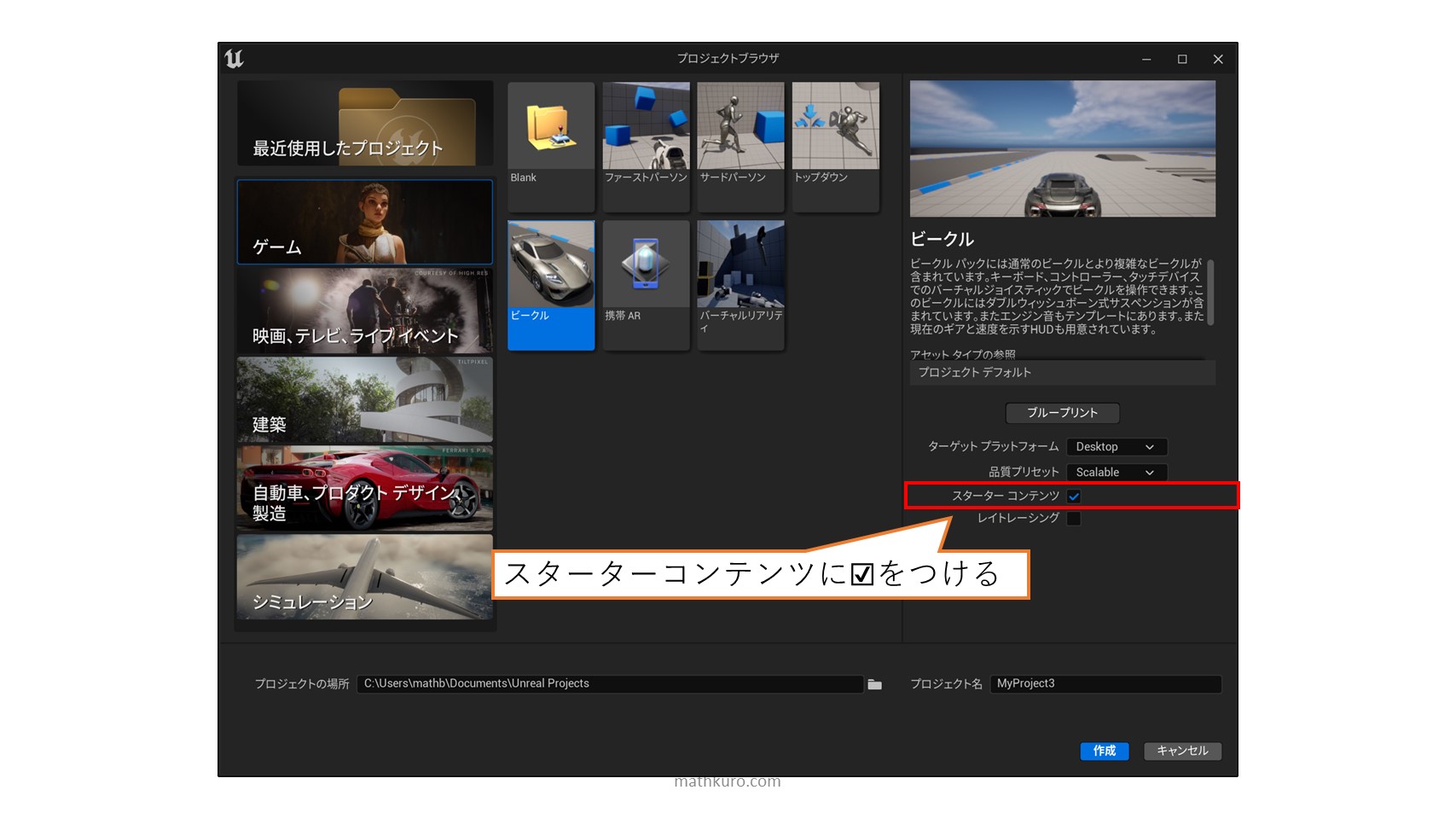This screenshot has width=1456, height=819.
Task: Click the ブループリント button
Action: point(1062,413)
